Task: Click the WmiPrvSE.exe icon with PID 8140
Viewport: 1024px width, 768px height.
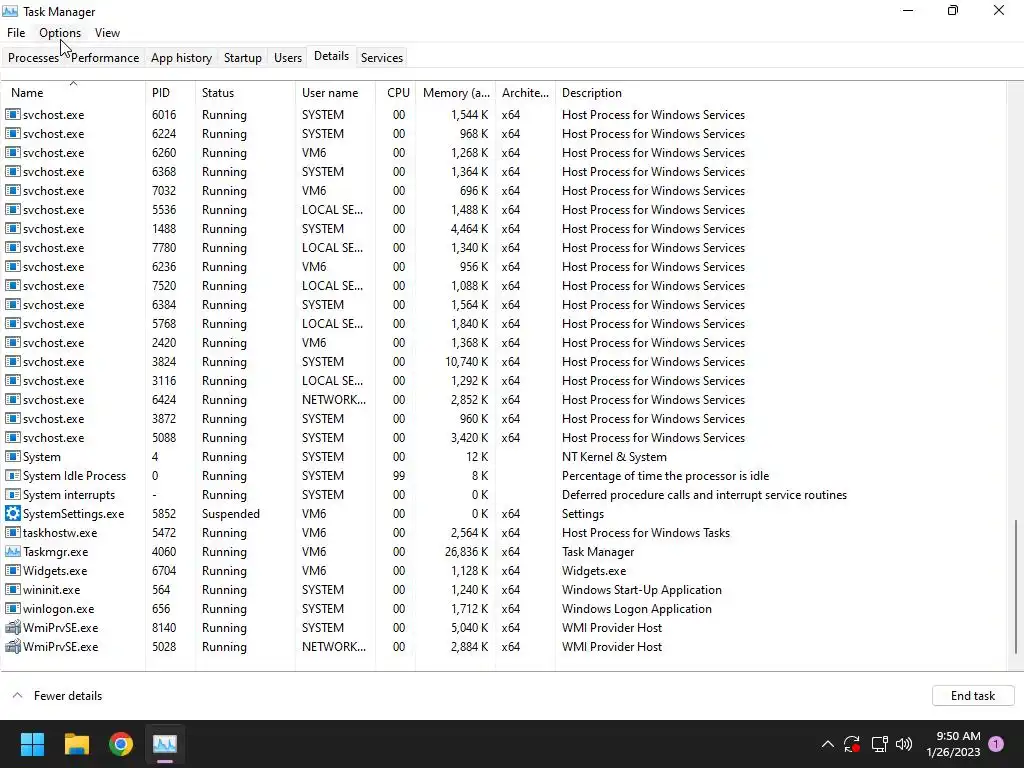Action: (12, 628)
